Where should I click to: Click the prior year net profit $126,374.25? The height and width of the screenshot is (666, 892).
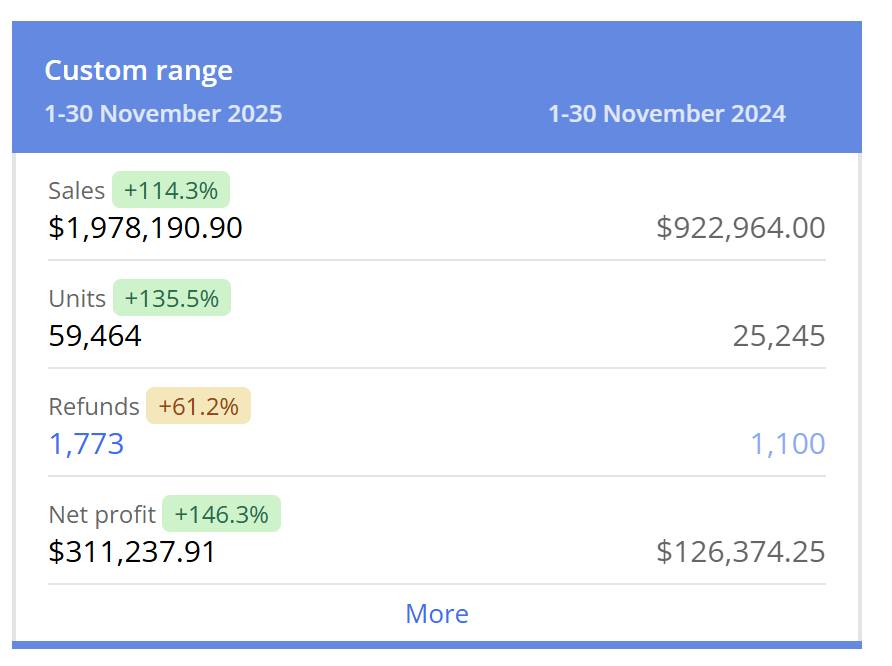(740, 552)
